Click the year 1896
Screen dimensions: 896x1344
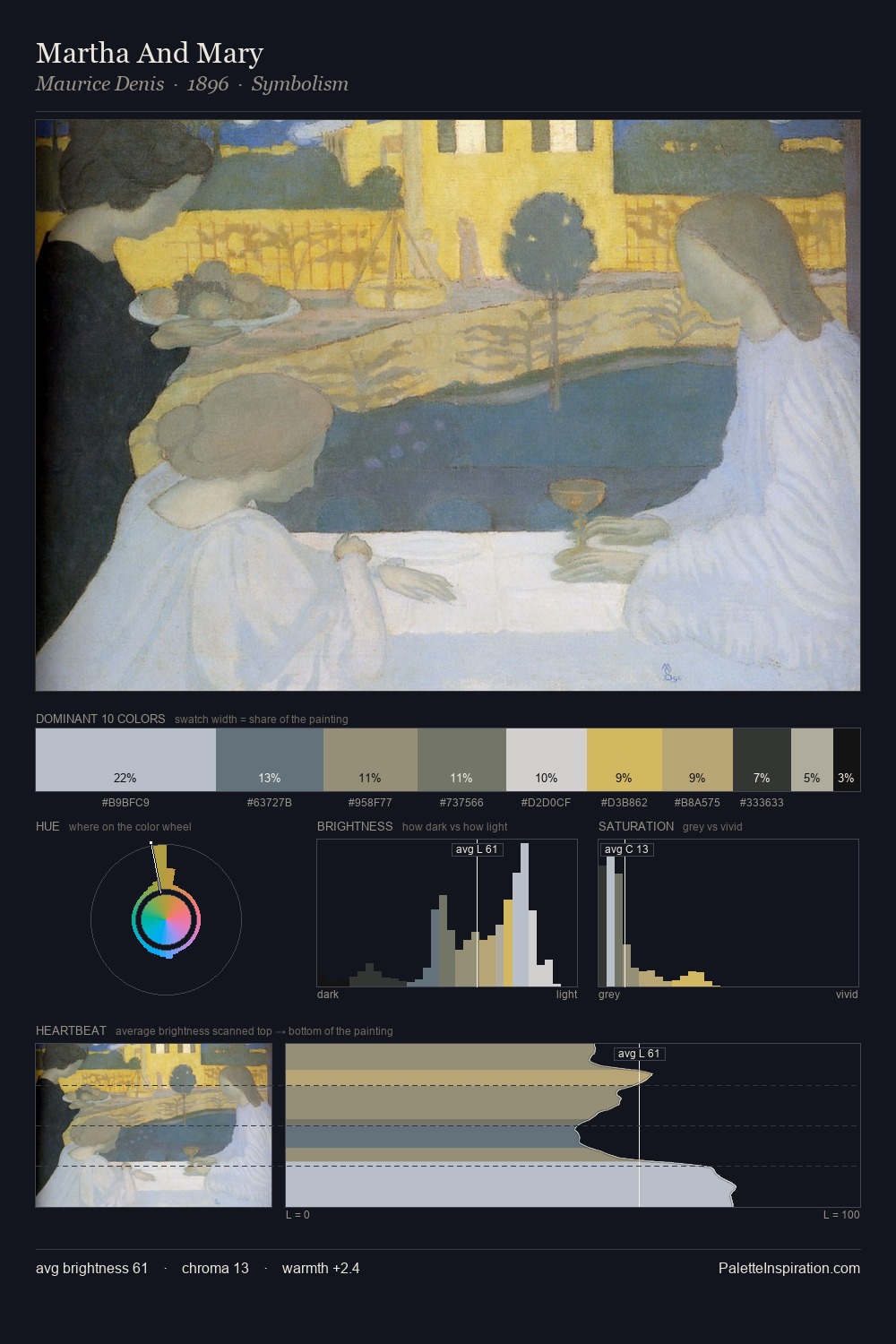(x=208, y=84)
